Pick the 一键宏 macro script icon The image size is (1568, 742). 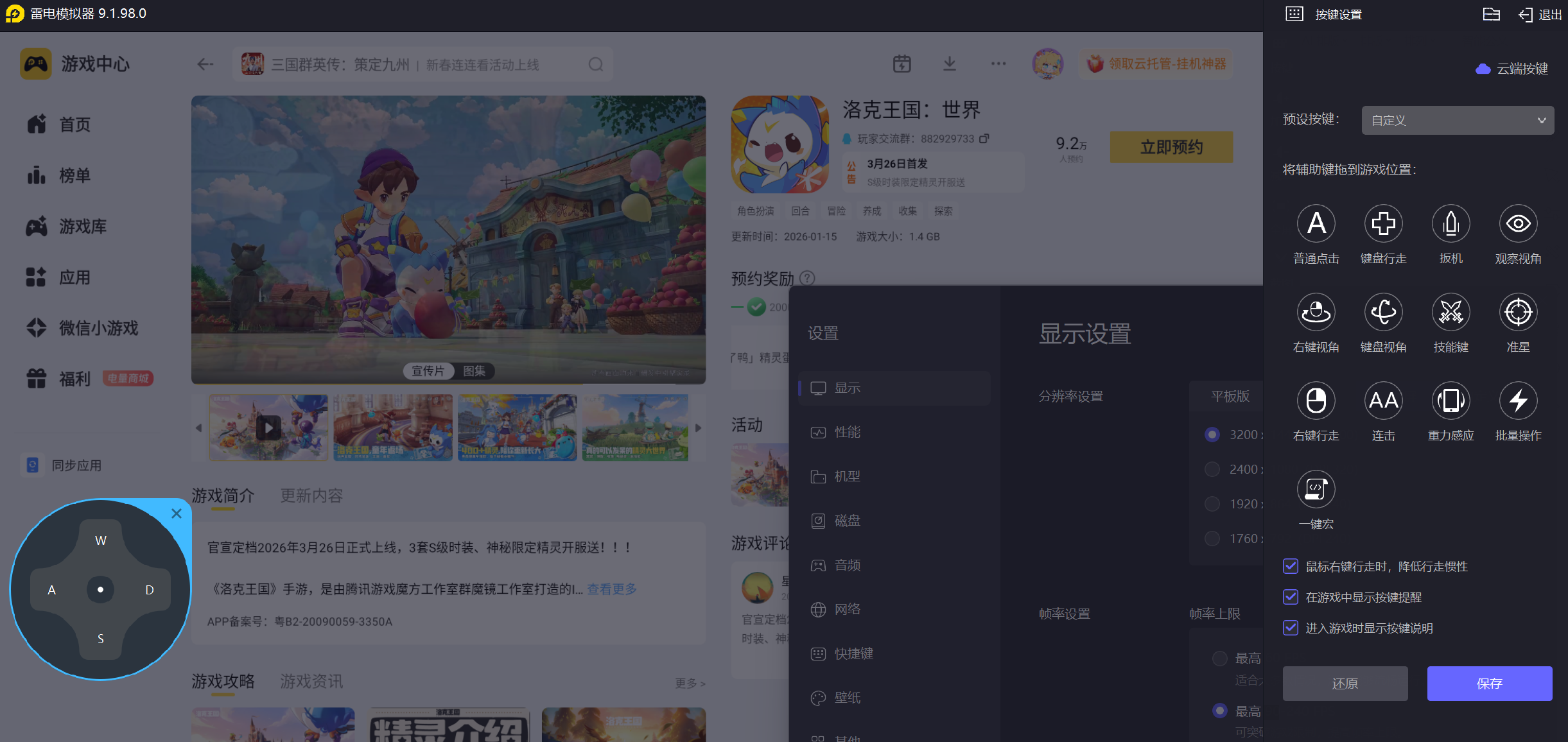coord(1316,490)
